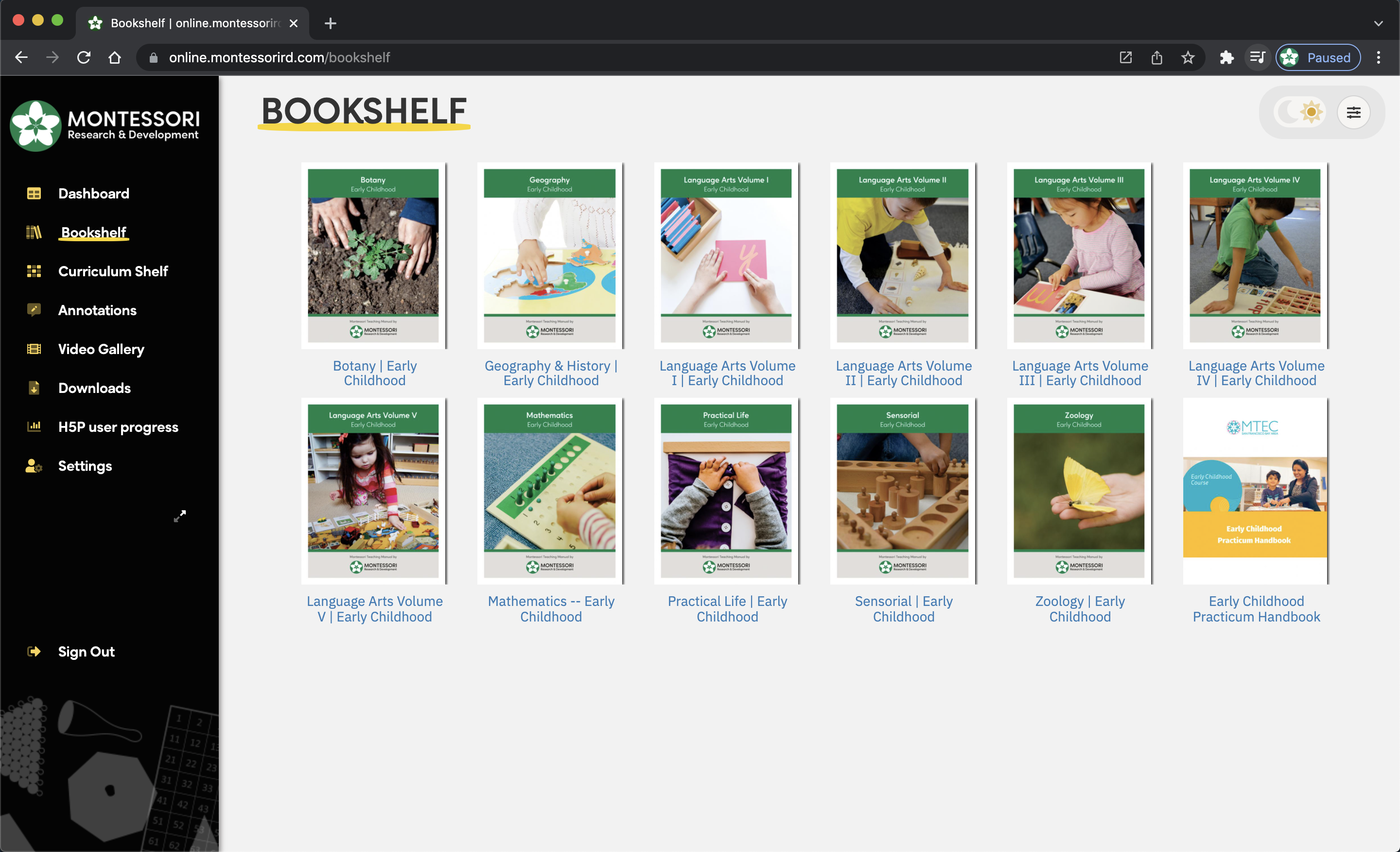Click the Paused profile button
1400x852 pixels.
[1318, 57]
